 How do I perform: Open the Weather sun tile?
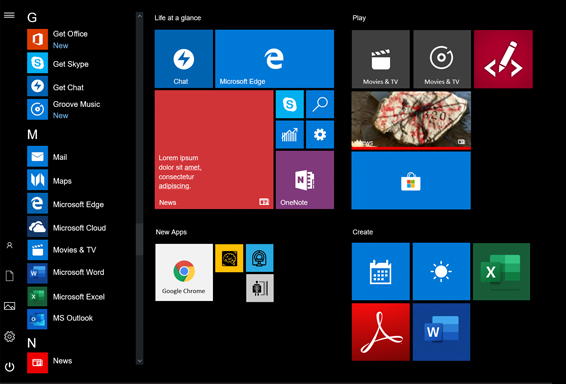point(441,271)
